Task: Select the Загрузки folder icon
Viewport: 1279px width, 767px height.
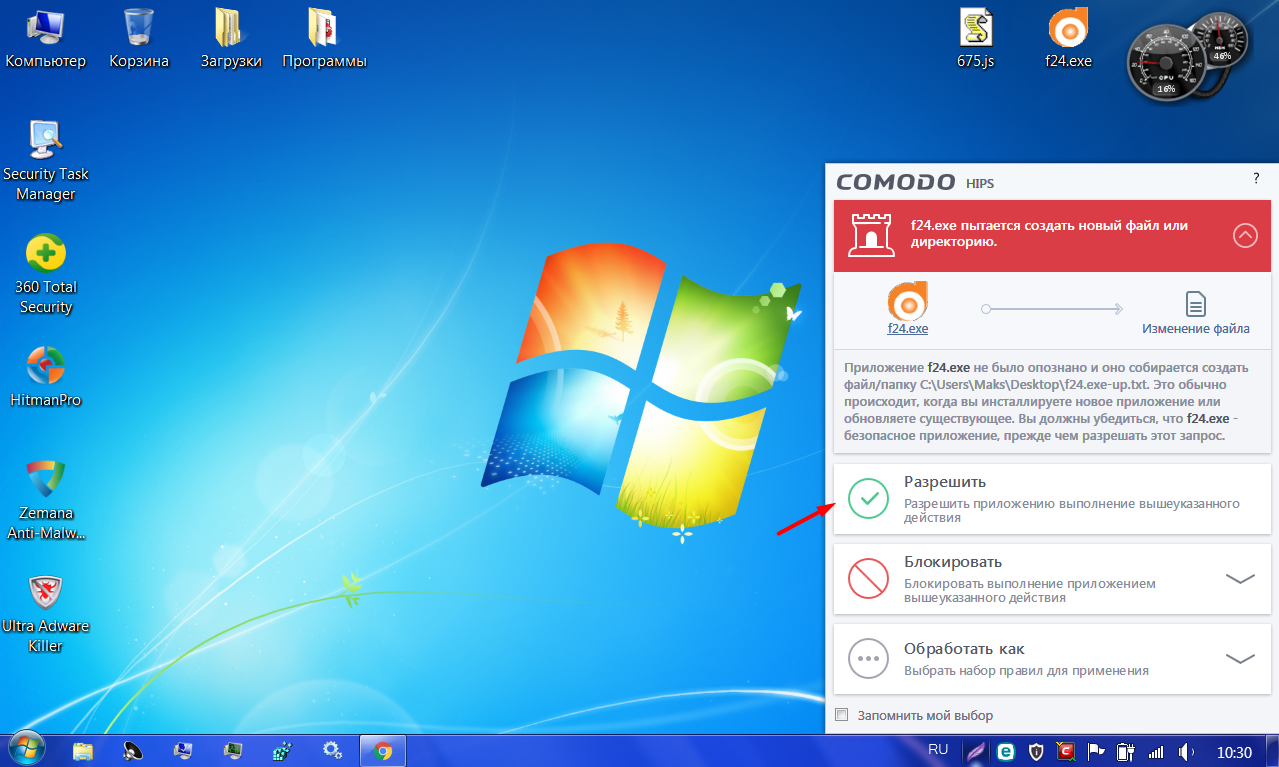Action: 231,38
